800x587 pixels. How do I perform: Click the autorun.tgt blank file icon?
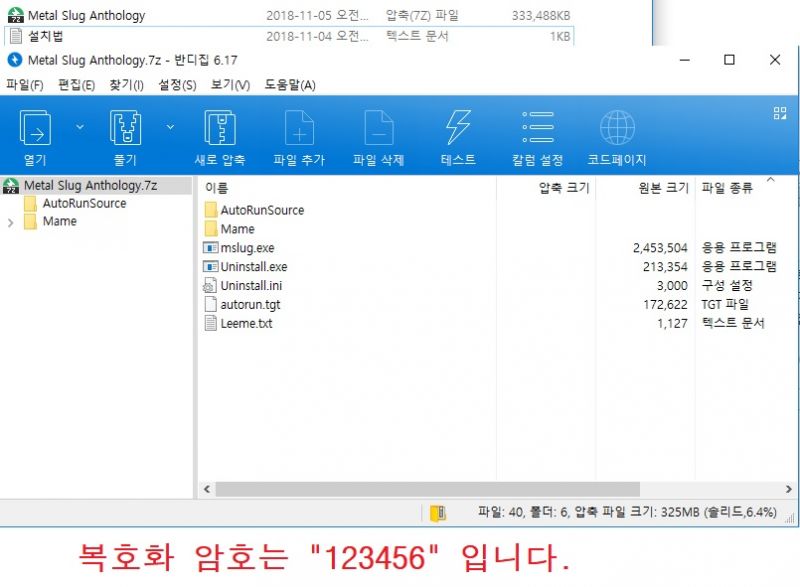210,304
